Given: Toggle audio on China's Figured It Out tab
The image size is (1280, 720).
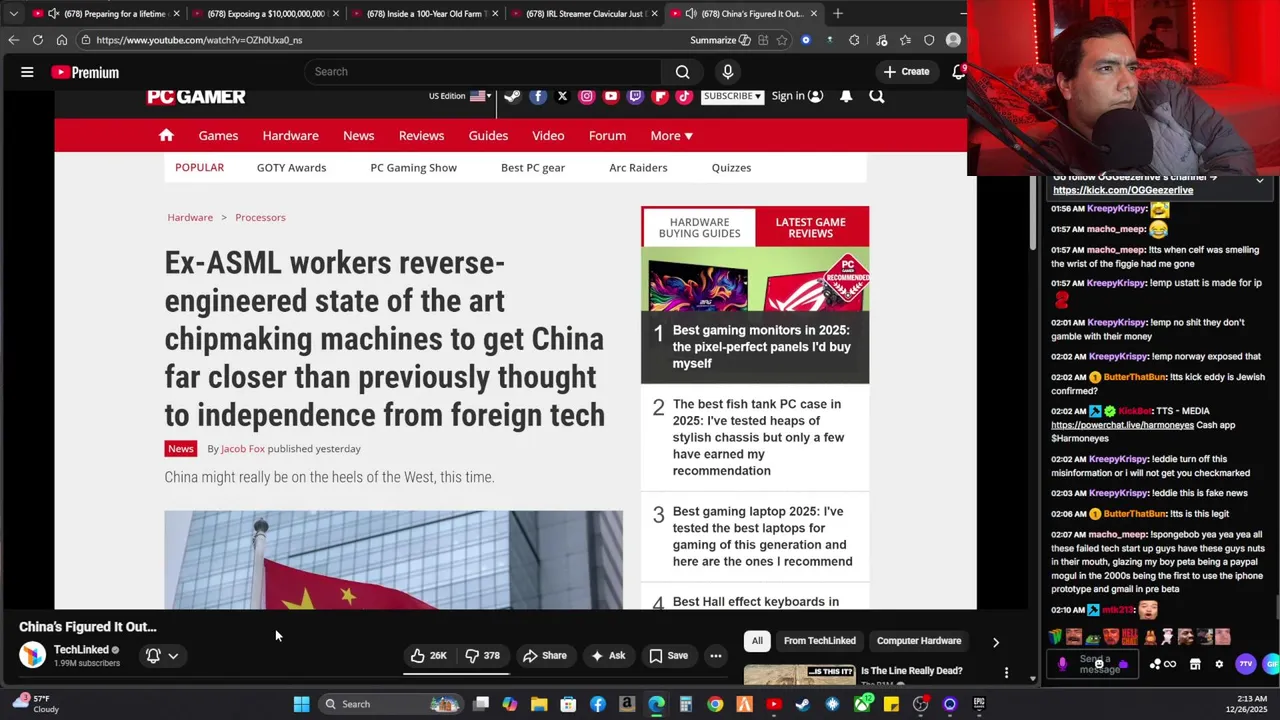Looking at the screenshot, I should point(691,14).
